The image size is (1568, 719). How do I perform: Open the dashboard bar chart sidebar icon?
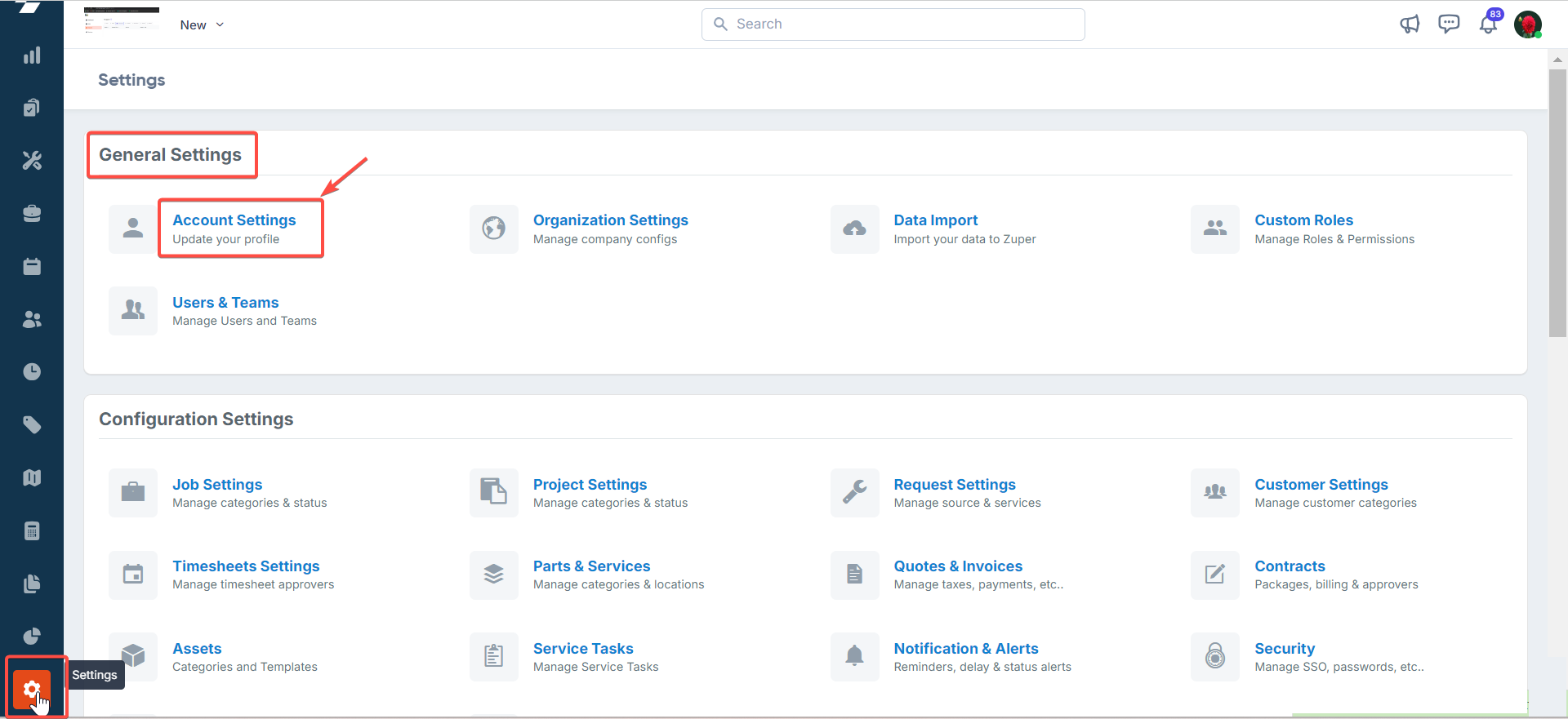coord(32,55)
